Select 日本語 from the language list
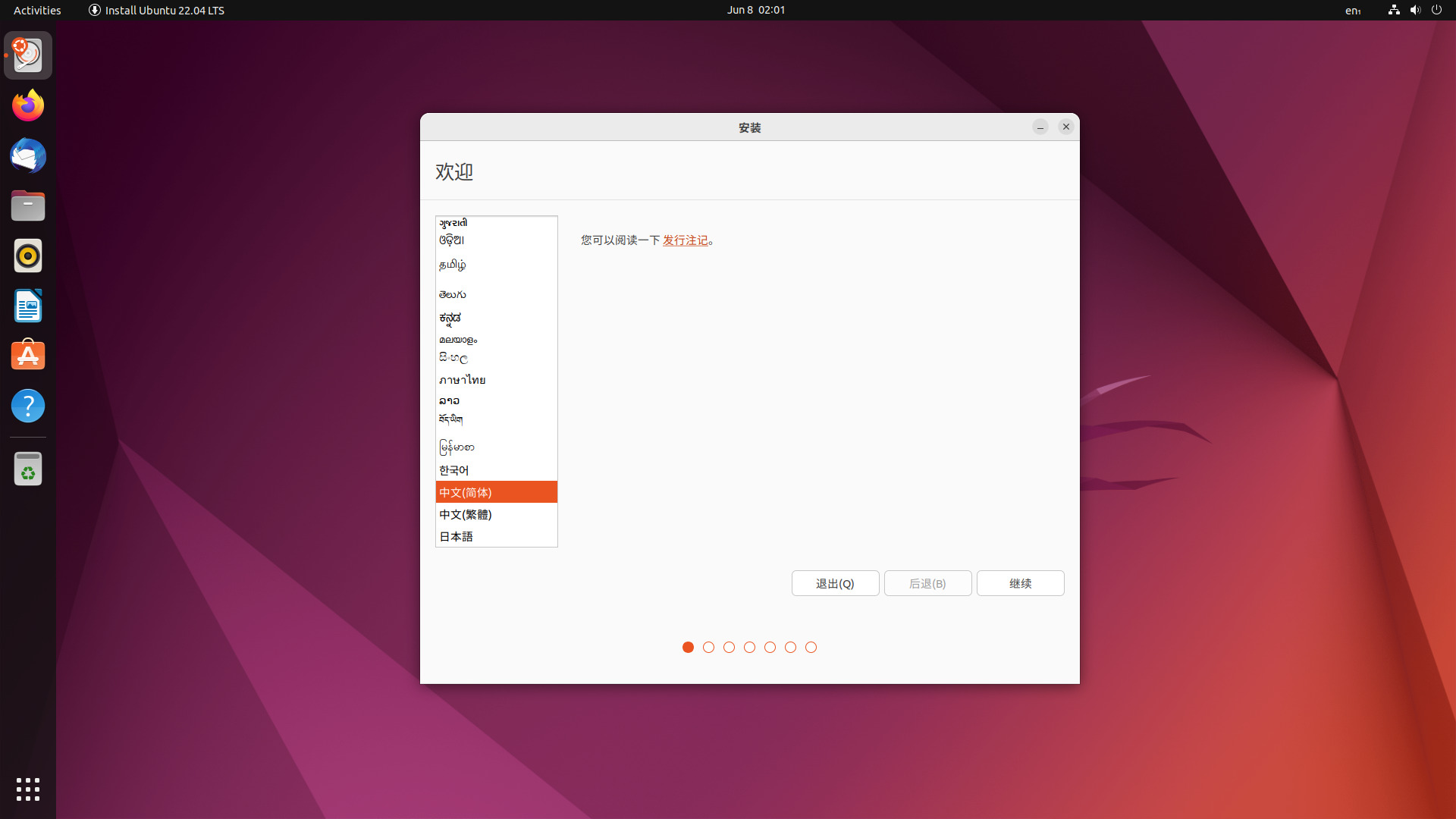Image resolution: width=1456 pixels, height=819 pixels. pos(457,536)
